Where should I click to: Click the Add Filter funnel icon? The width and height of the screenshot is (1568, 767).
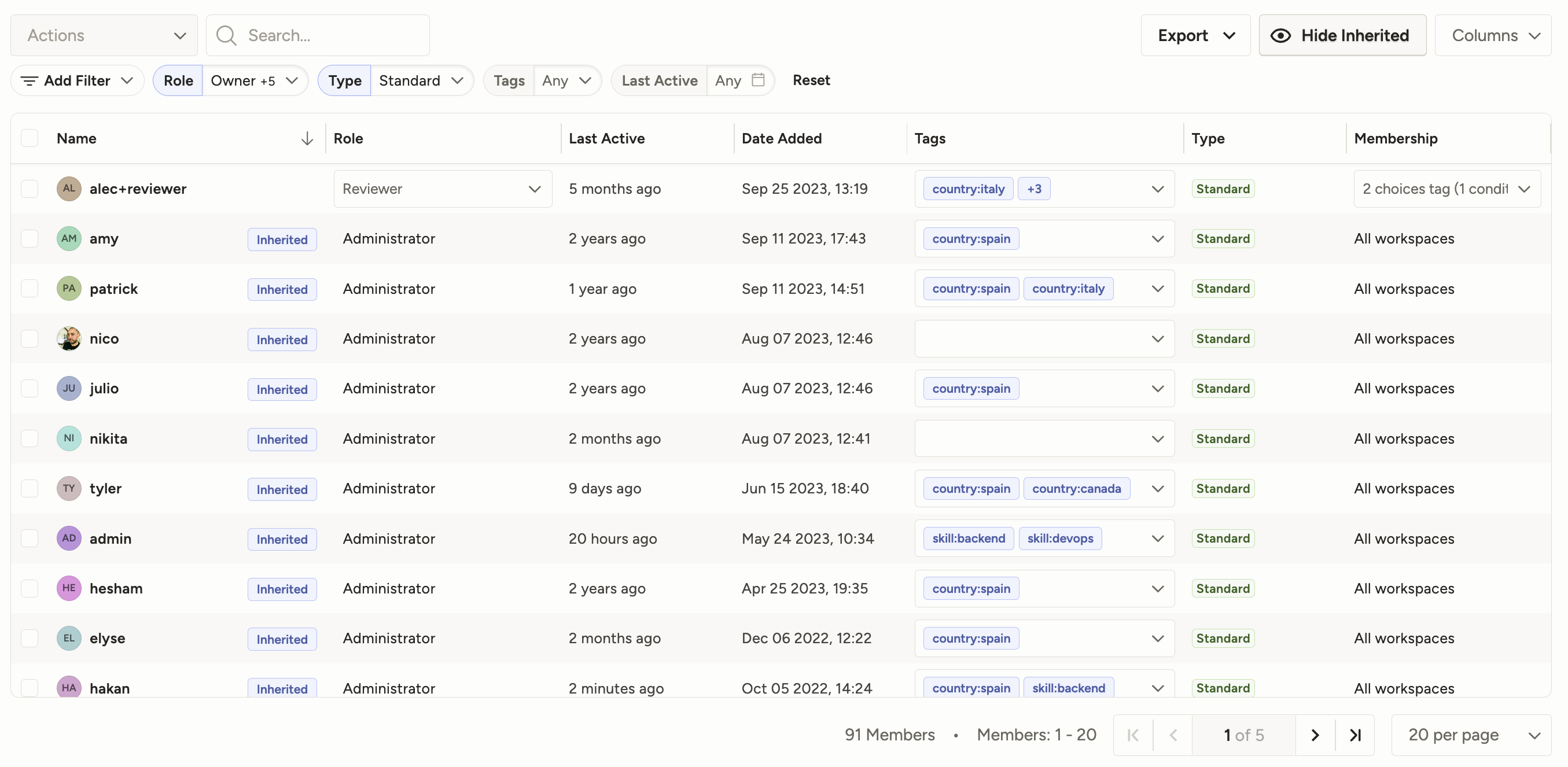tap(29, 80)
